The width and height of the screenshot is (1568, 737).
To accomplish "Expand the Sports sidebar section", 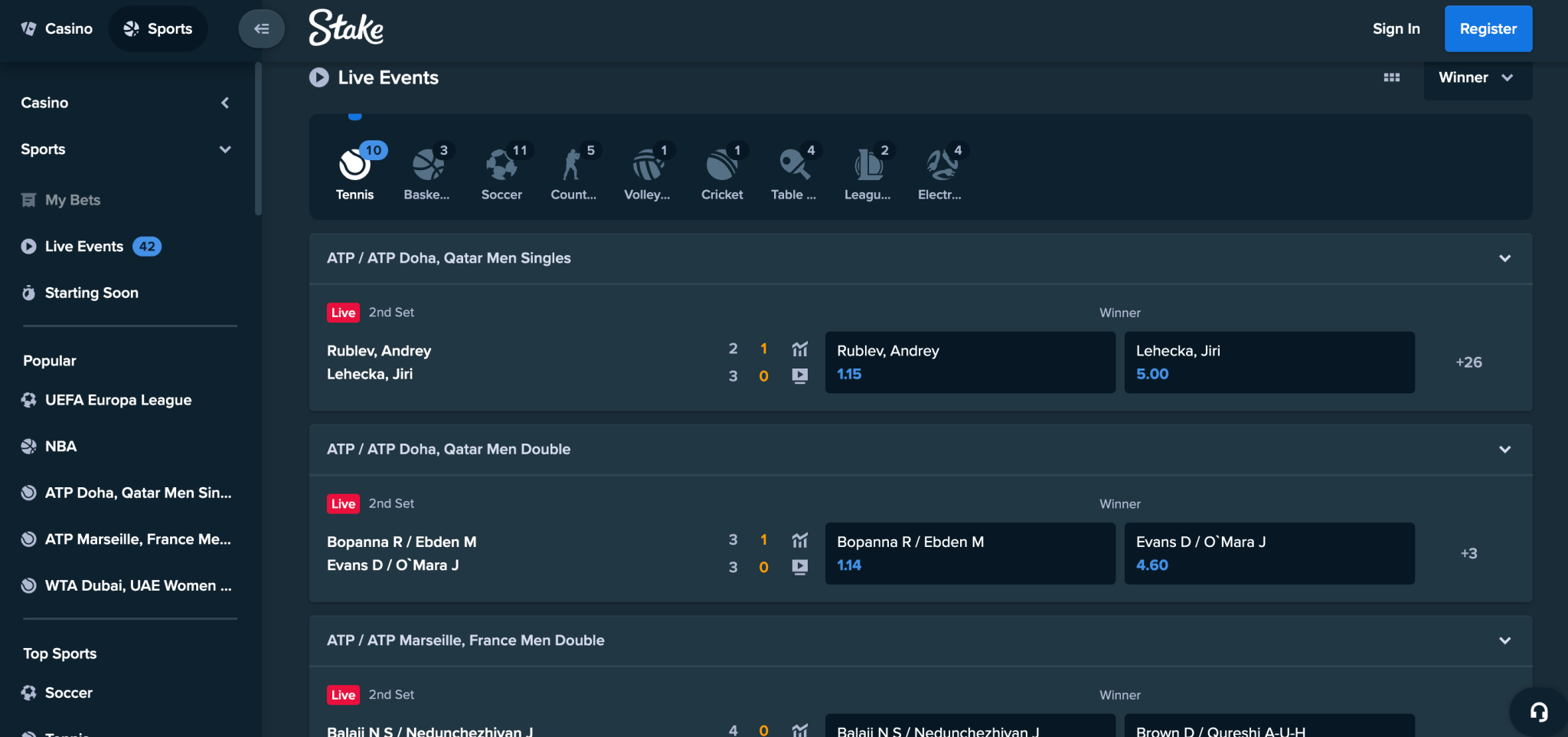I will coord(225,149).
